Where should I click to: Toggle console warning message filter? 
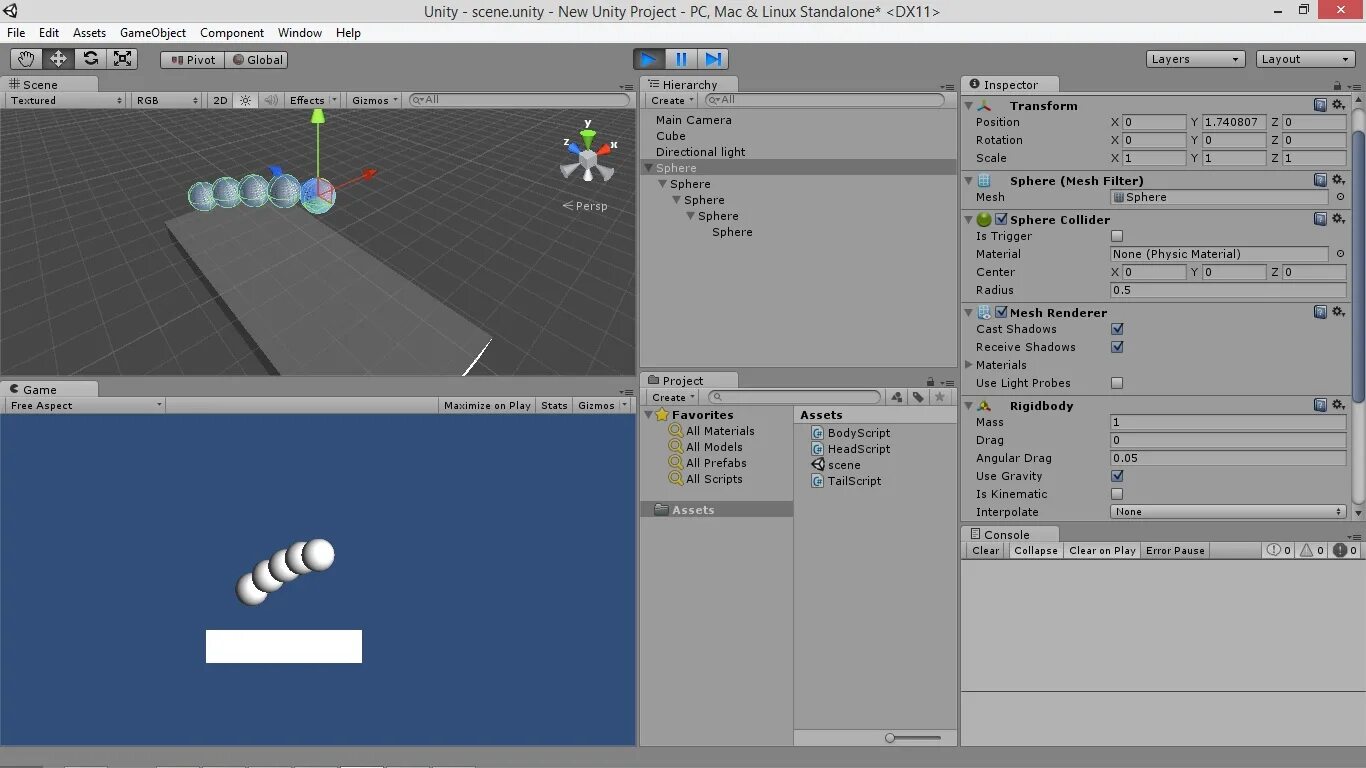[x=1313, y=550]
